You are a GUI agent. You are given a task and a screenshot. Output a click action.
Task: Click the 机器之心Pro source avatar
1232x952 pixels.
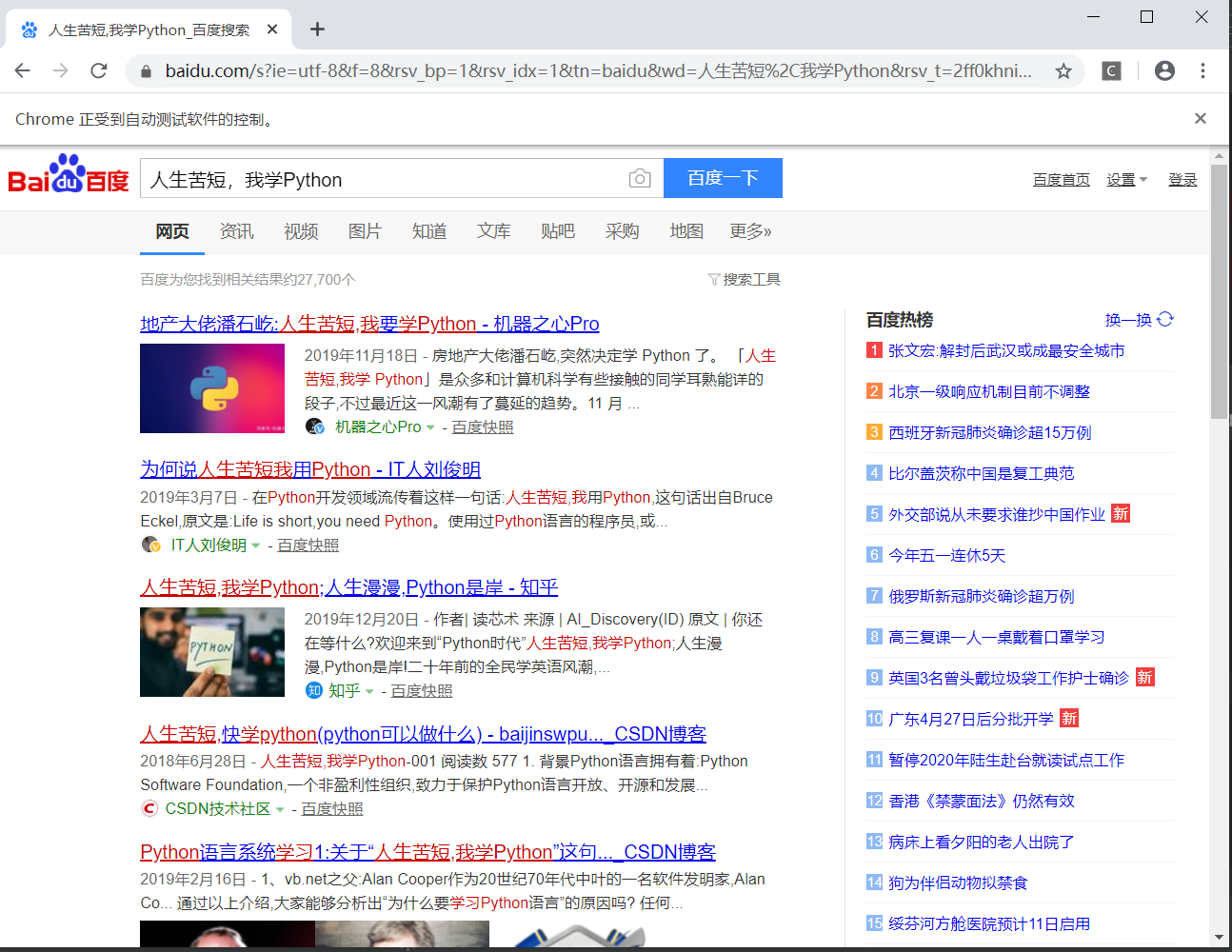tap(315, 426)
